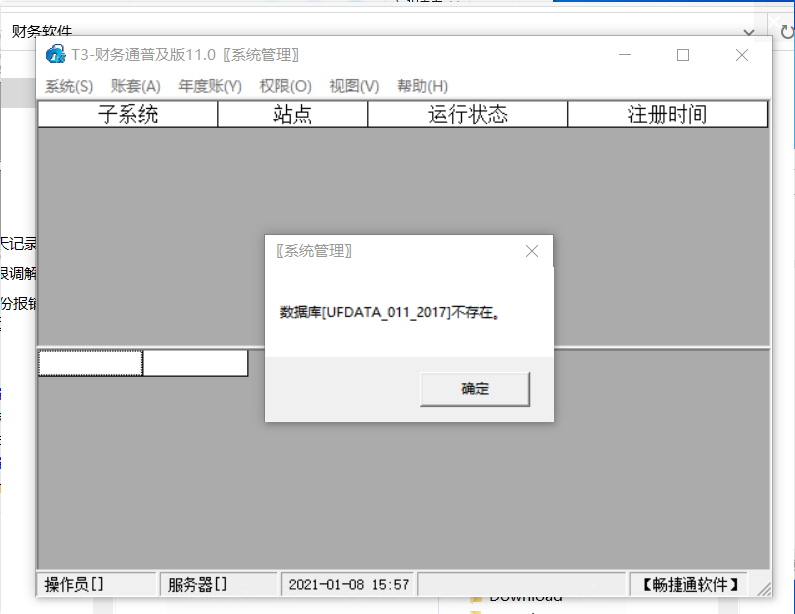Select the 站点 column header
Viewport: 795px width, 614px height.
click(x=293, y=114)
